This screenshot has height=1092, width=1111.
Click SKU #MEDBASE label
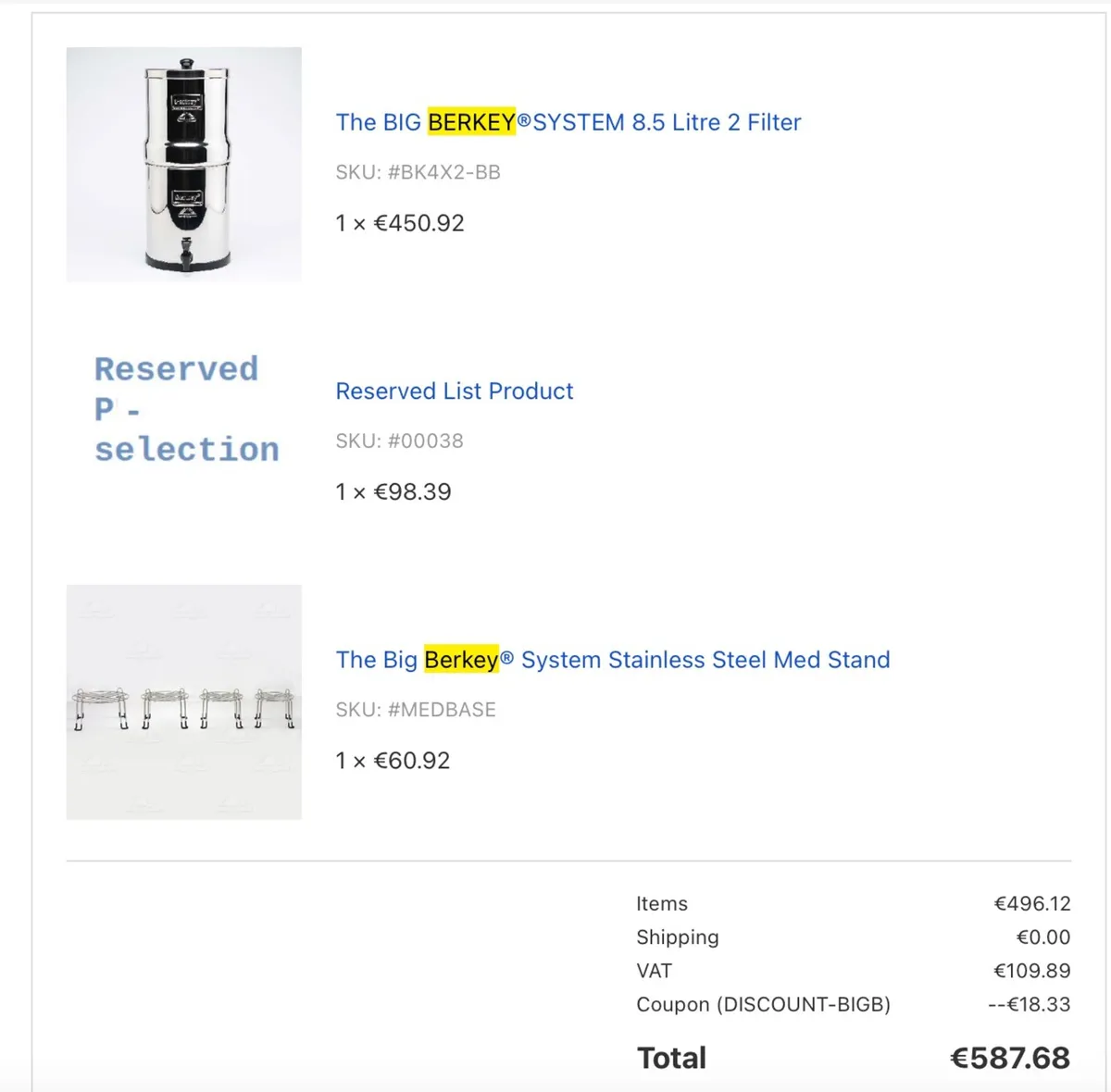click(416, 710)
